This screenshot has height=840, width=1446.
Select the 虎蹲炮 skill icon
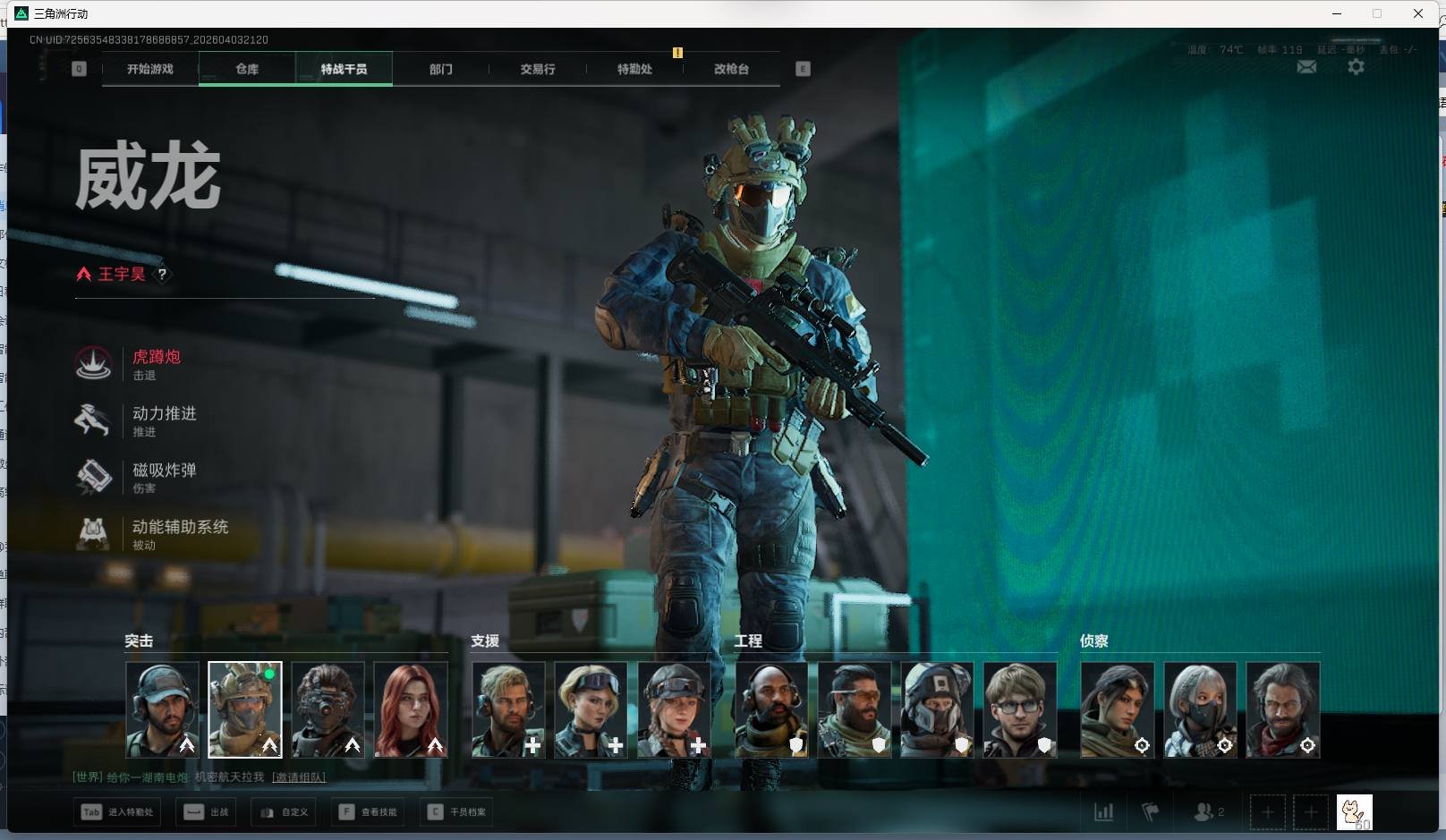click(x=93, y=364)
